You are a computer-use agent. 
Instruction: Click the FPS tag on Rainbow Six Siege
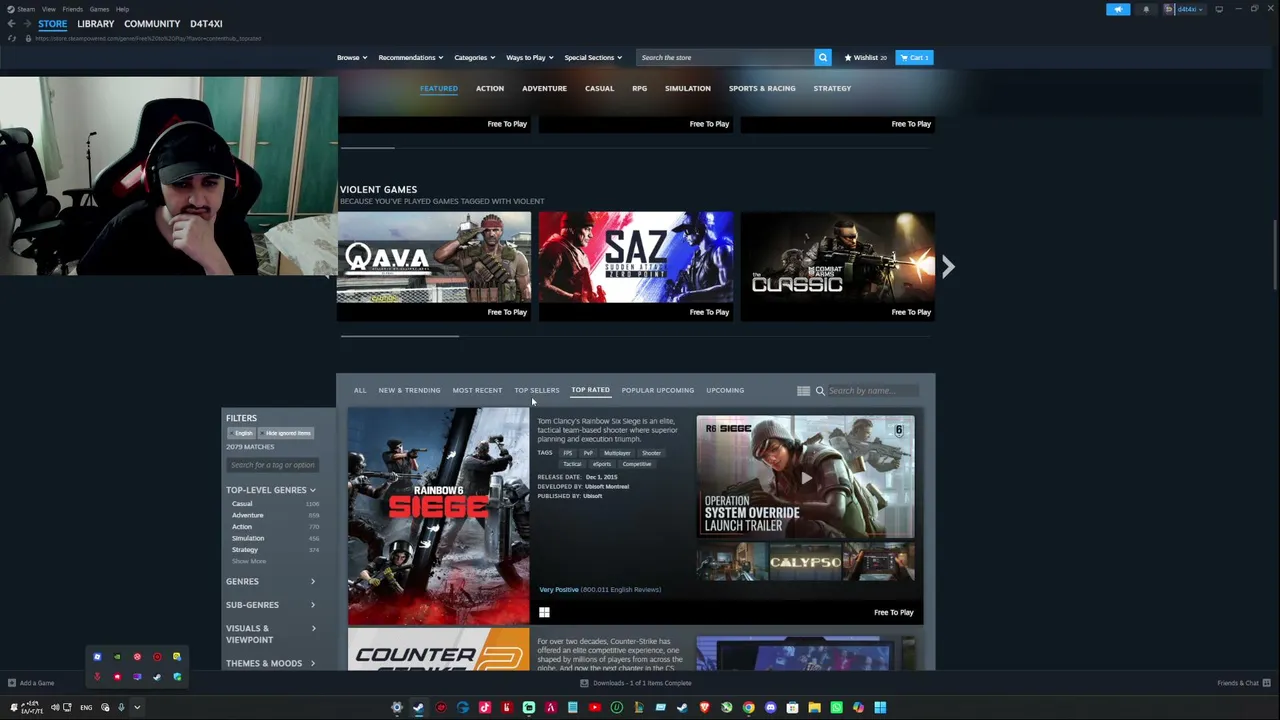click(568, 453)
